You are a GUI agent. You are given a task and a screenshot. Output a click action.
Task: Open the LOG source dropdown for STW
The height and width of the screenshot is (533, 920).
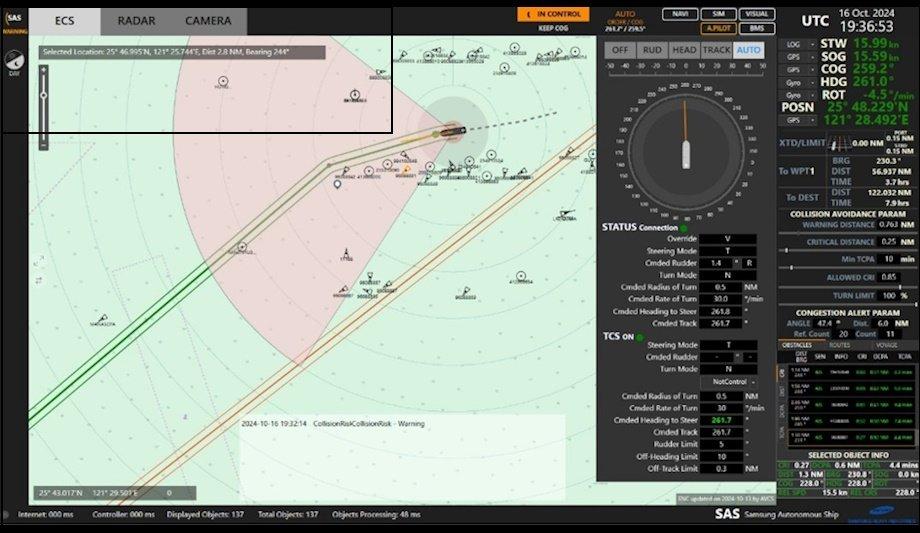coord(797,45)
